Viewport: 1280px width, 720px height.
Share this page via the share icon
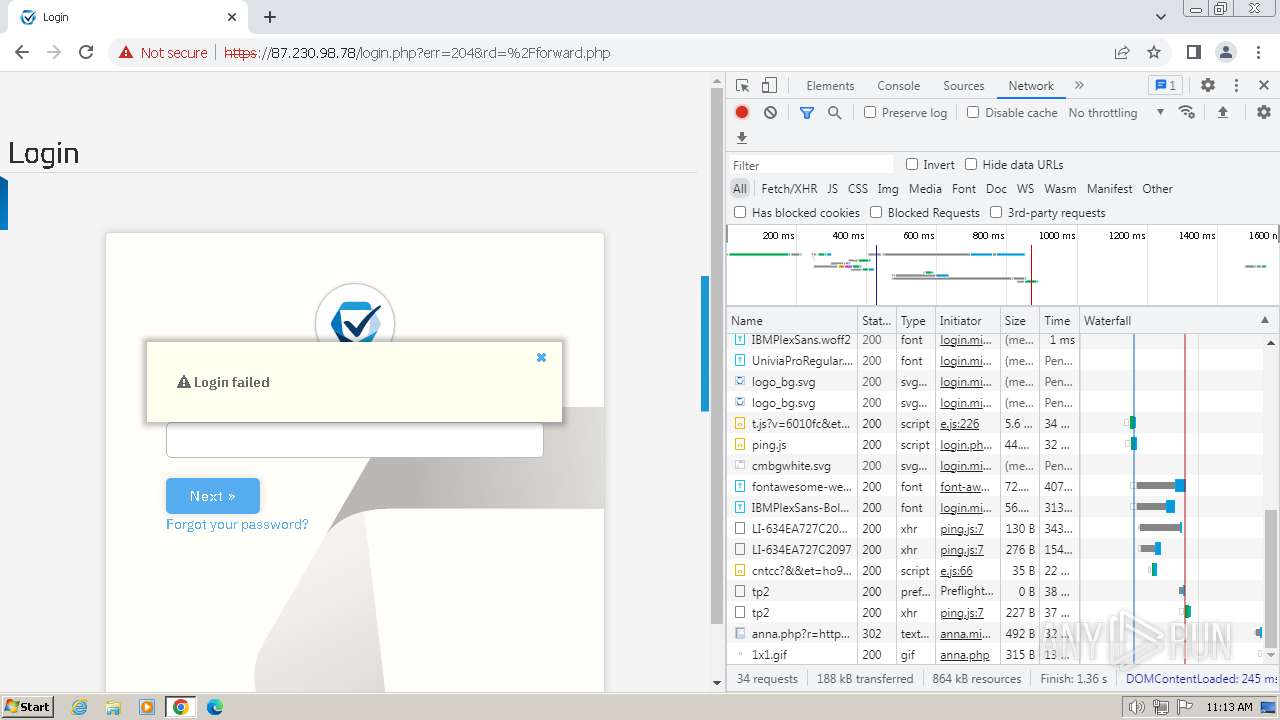1122,52
